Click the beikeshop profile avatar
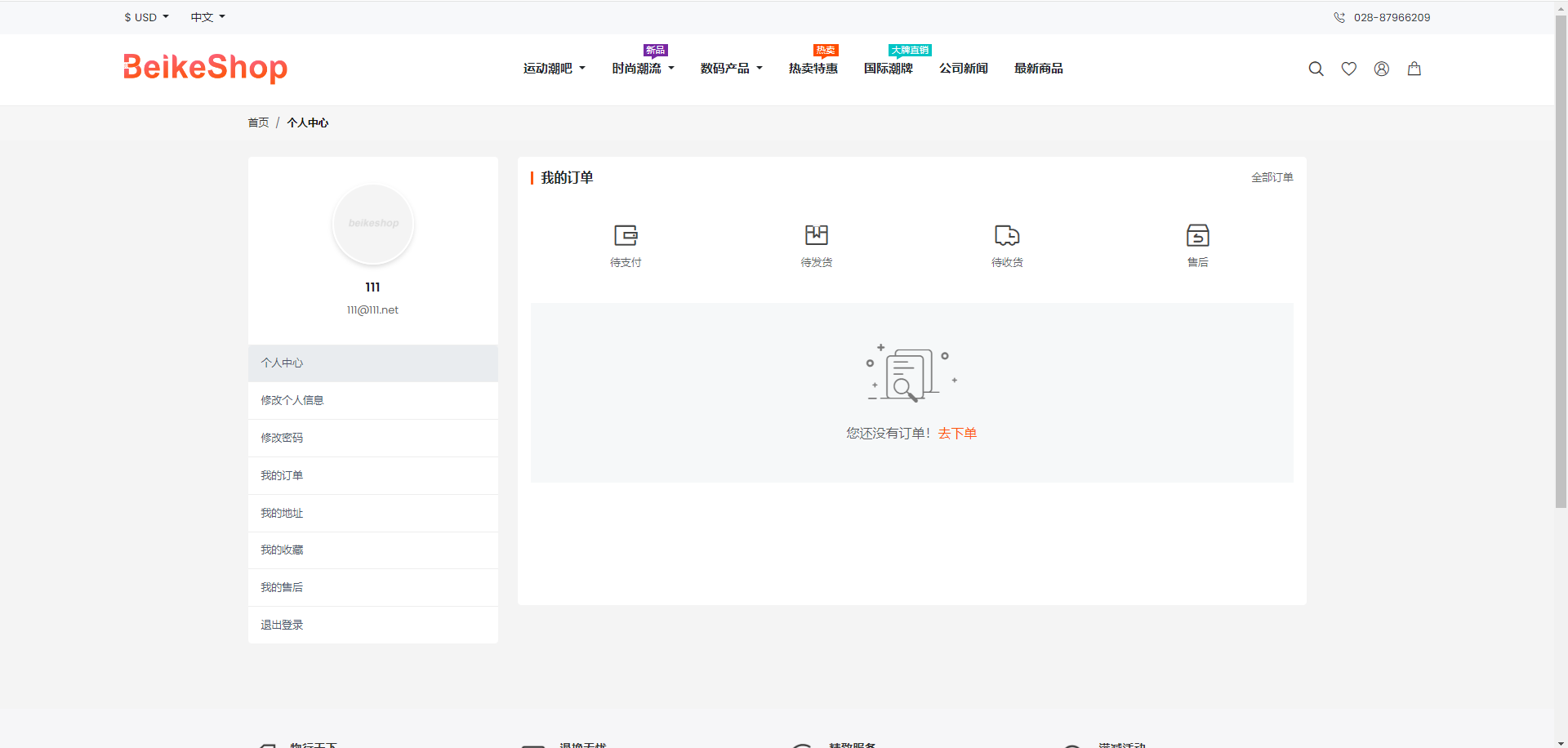The image size is (1568, 748). point(373,224)
